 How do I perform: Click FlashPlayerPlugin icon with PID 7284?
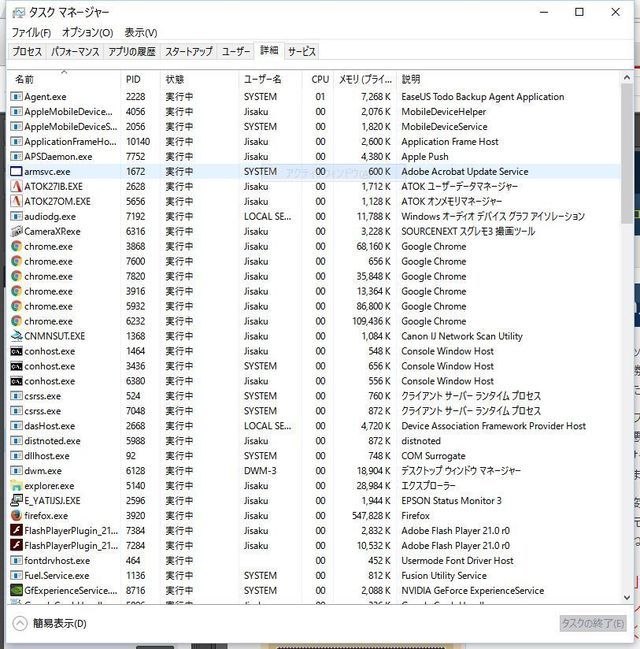point(16,546)
